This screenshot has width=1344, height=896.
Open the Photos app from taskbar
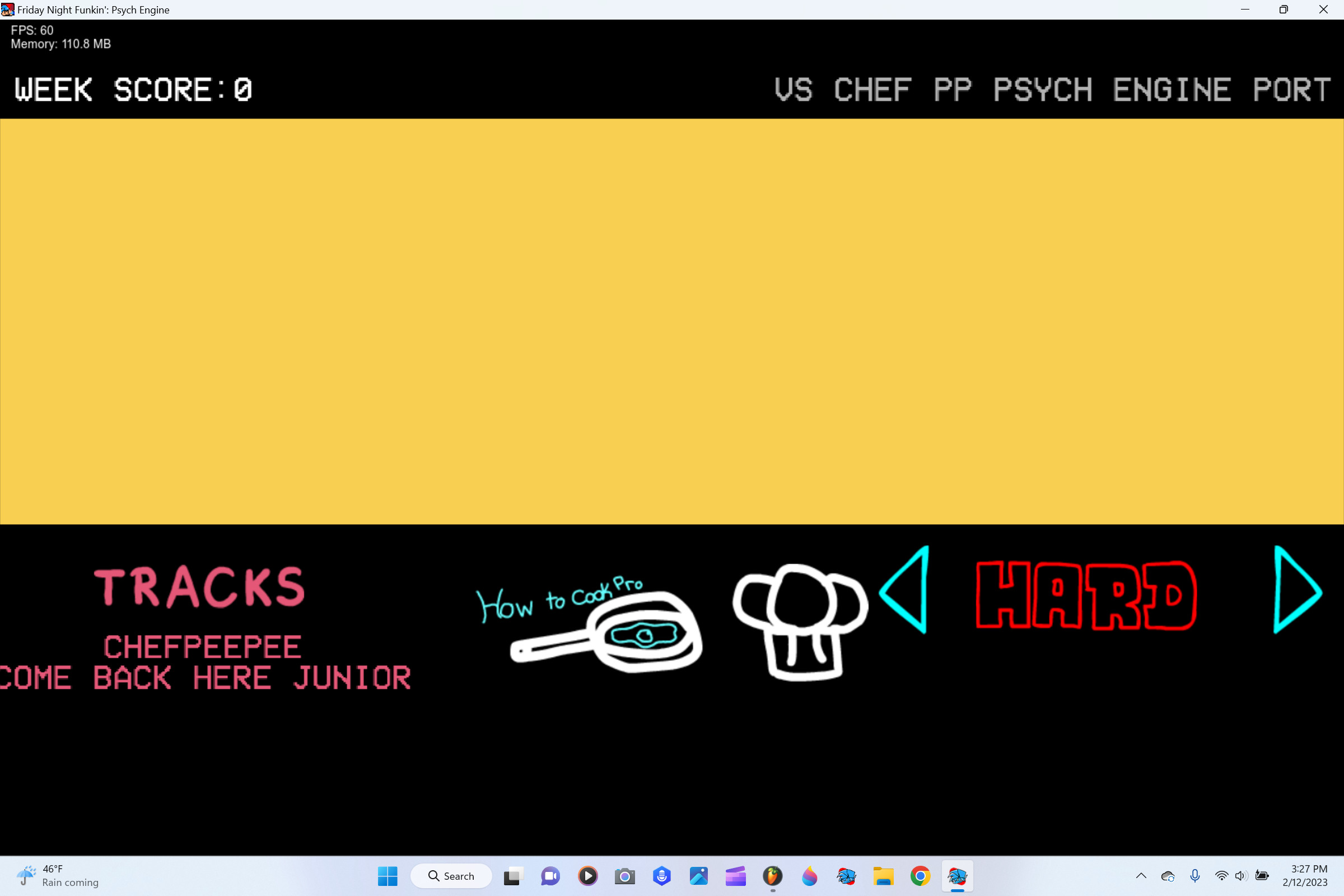coord(698,876)
